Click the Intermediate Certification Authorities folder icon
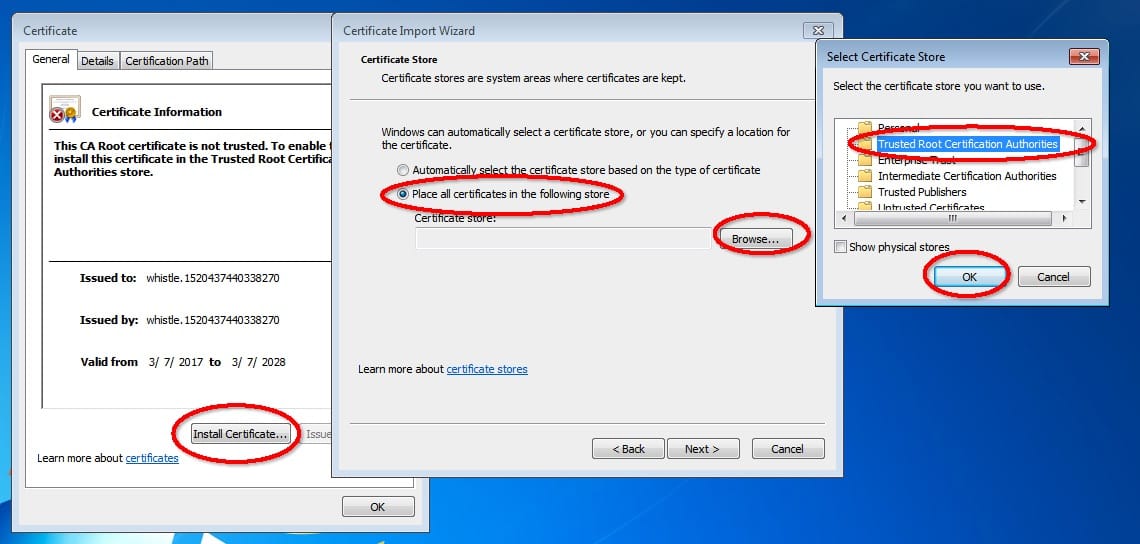The height and width of the screenshot is (544, 1140). tap(865, 176)
